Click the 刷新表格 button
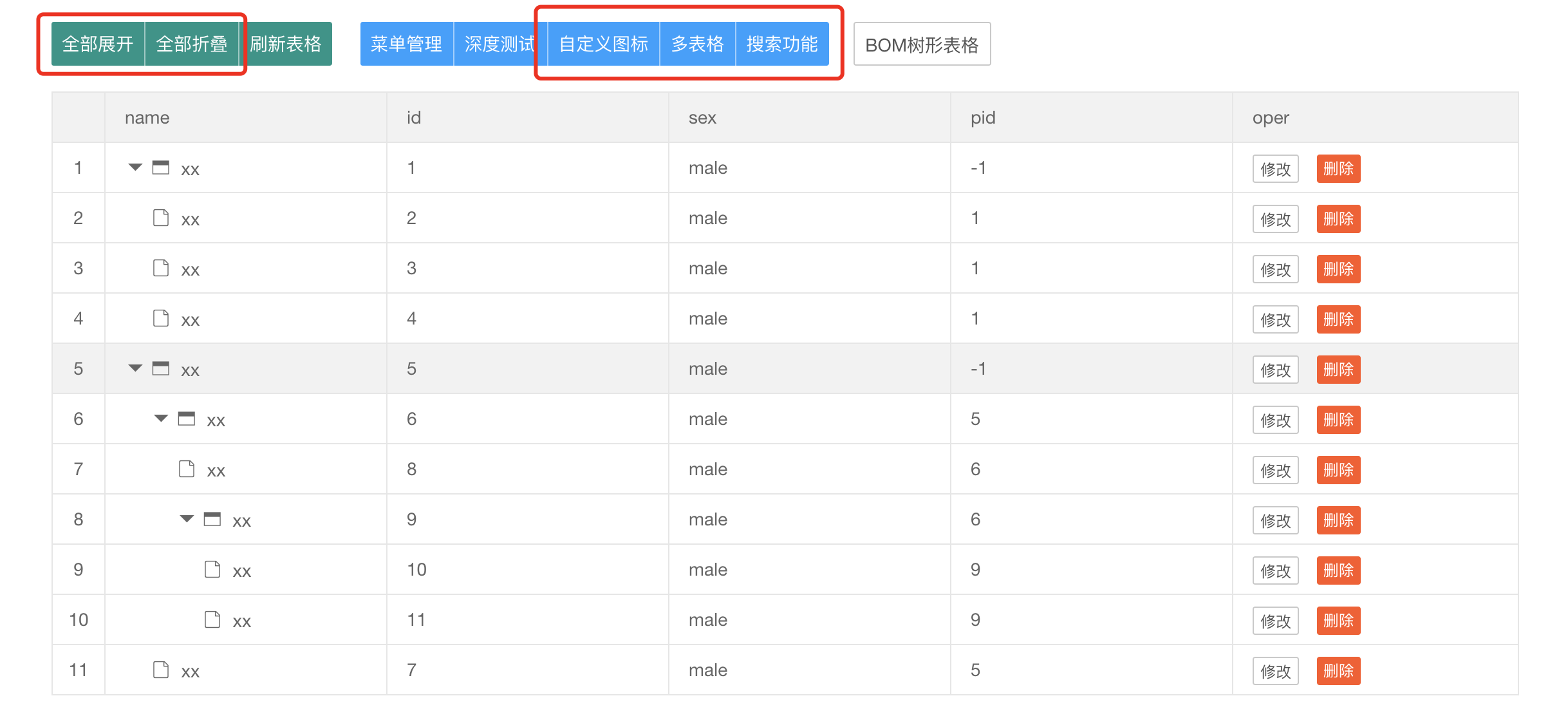The width and height of the screenshot is (1568, 707). coord(287,44)
